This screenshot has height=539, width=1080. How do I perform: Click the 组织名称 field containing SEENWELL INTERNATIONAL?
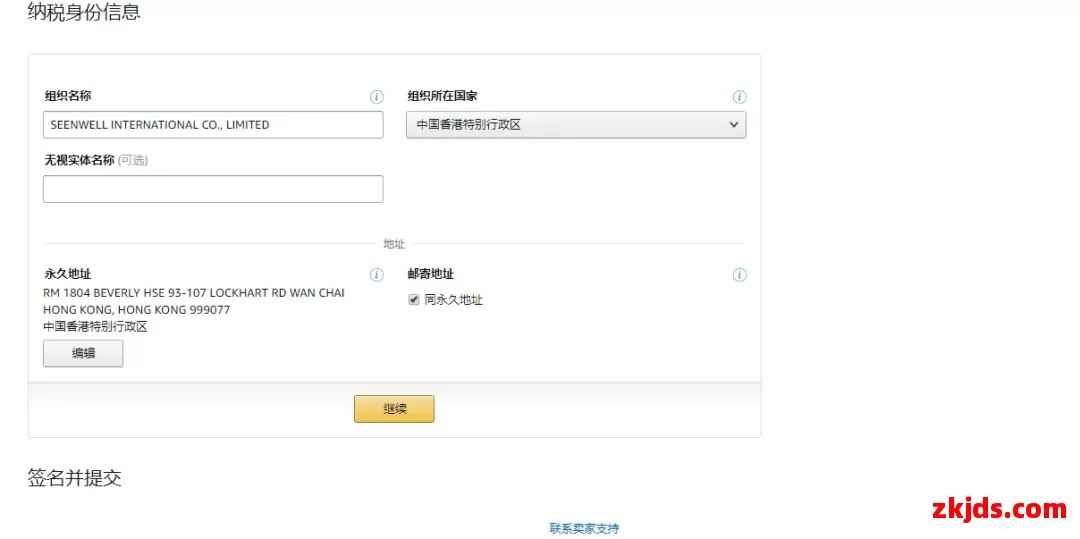213,125
